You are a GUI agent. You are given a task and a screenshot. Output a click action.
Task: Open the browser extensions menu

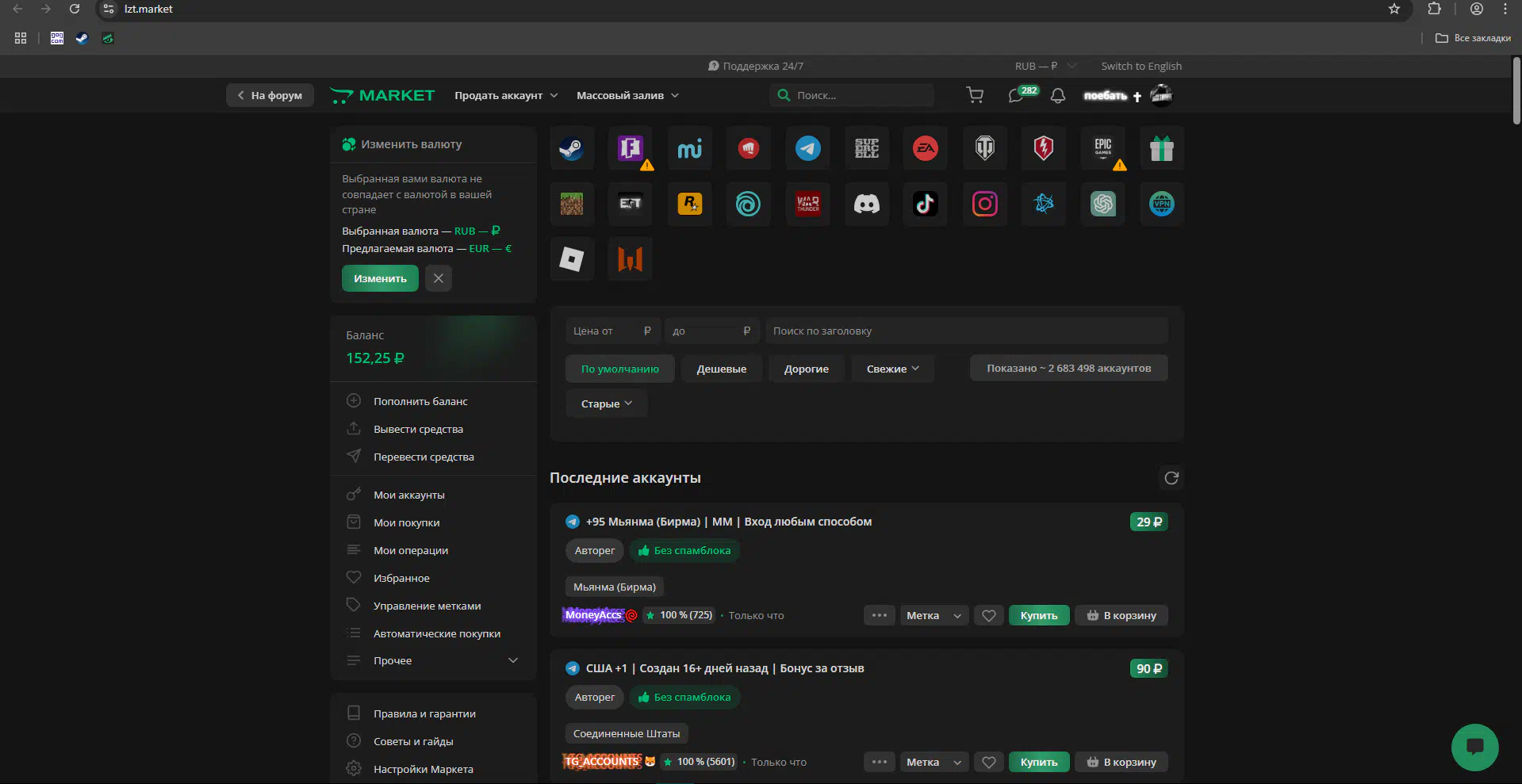click(1434, 9)
